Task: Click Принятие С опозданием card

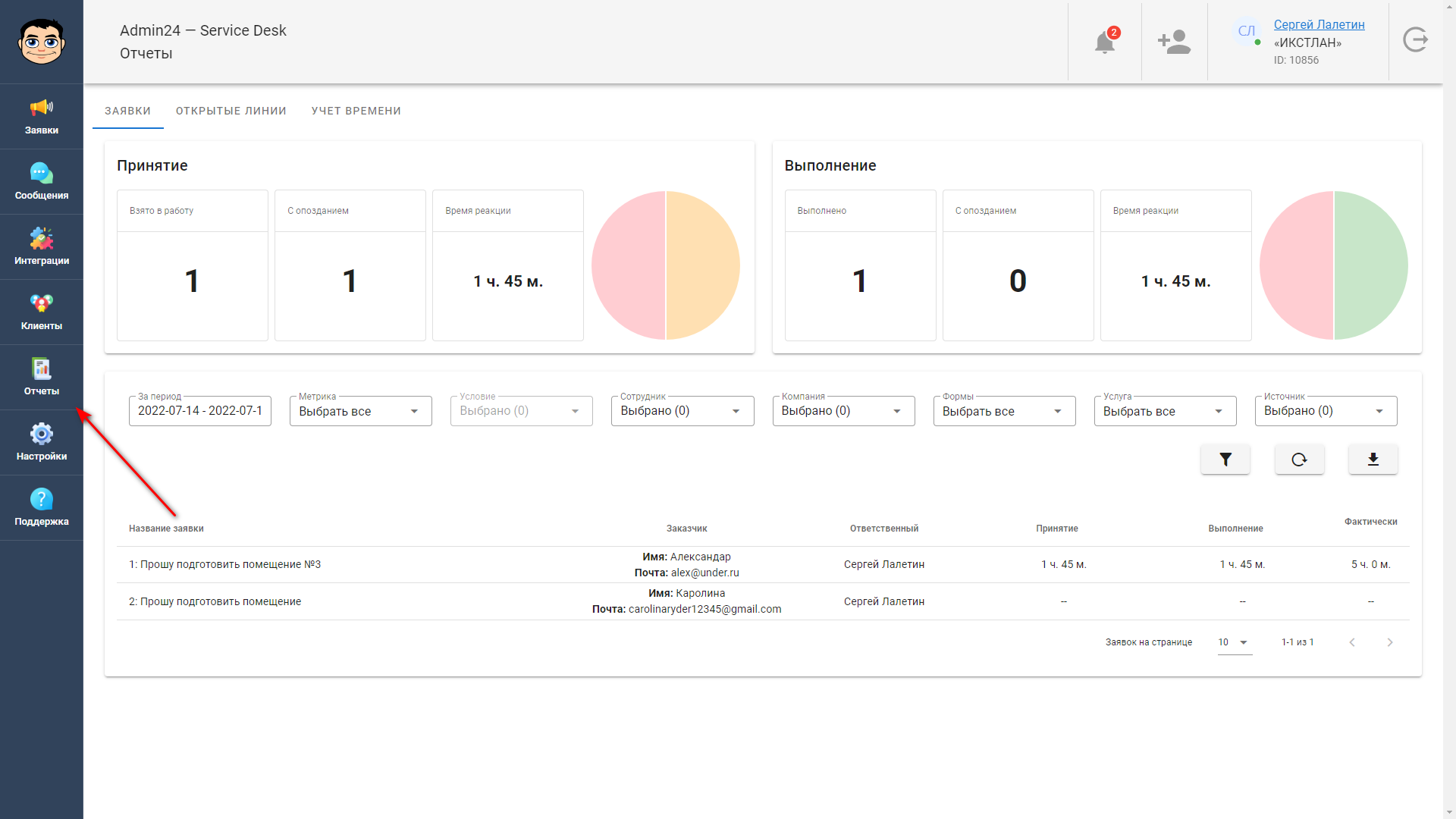Action: pos(350,265)
